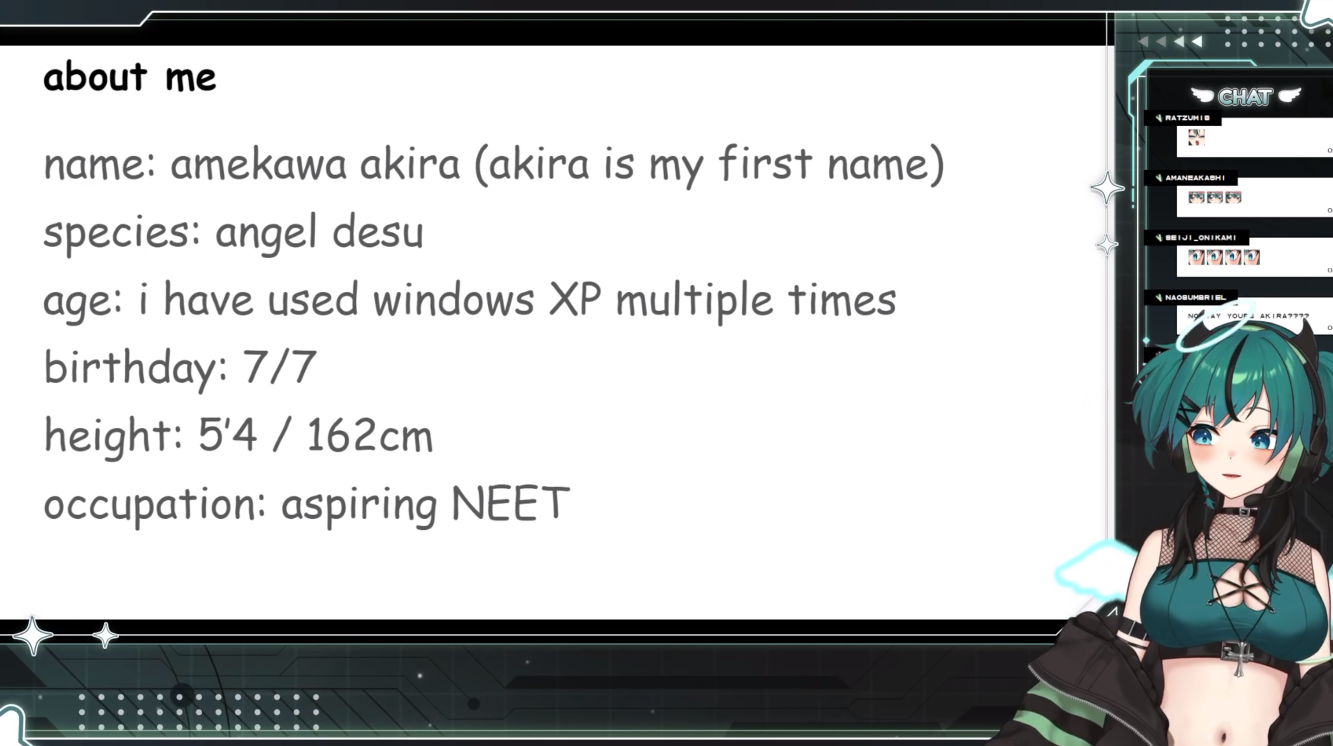Click the 'birthday: 7/7' text line
The image size is (1333, 746).
pyautogui.click(x=180, y=368)
